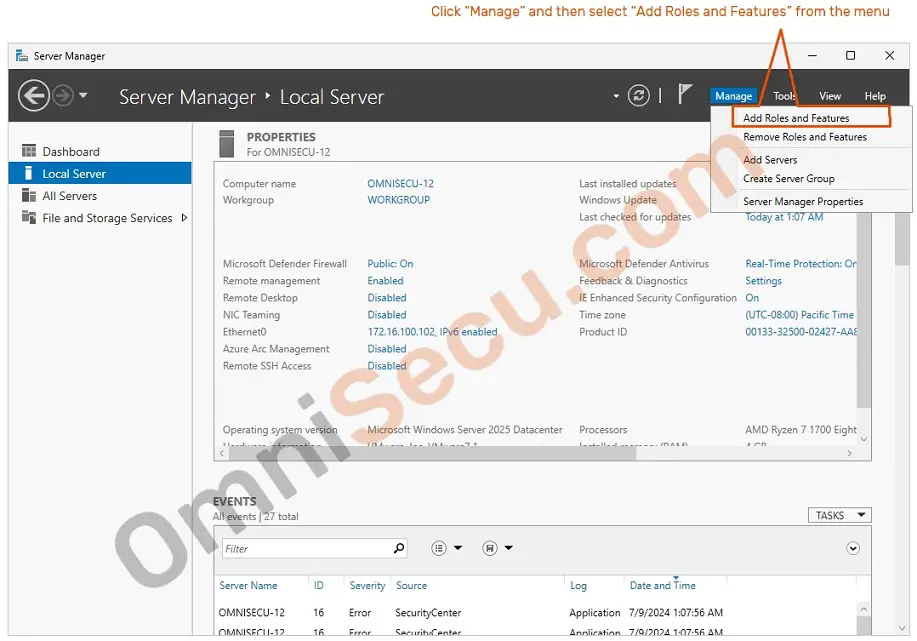The height and width of the screenshot is (641, 917).
Task: Click the events list criteria icon
Action: click(439, 548)
